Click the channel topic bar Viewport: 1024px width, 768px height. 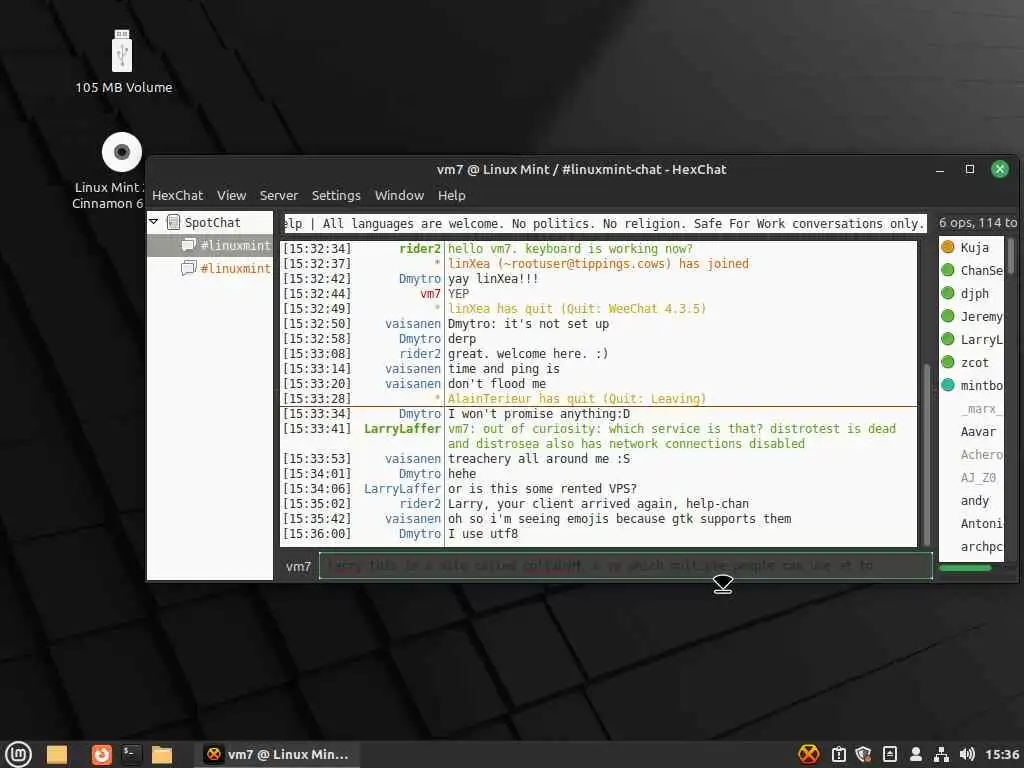605,223
